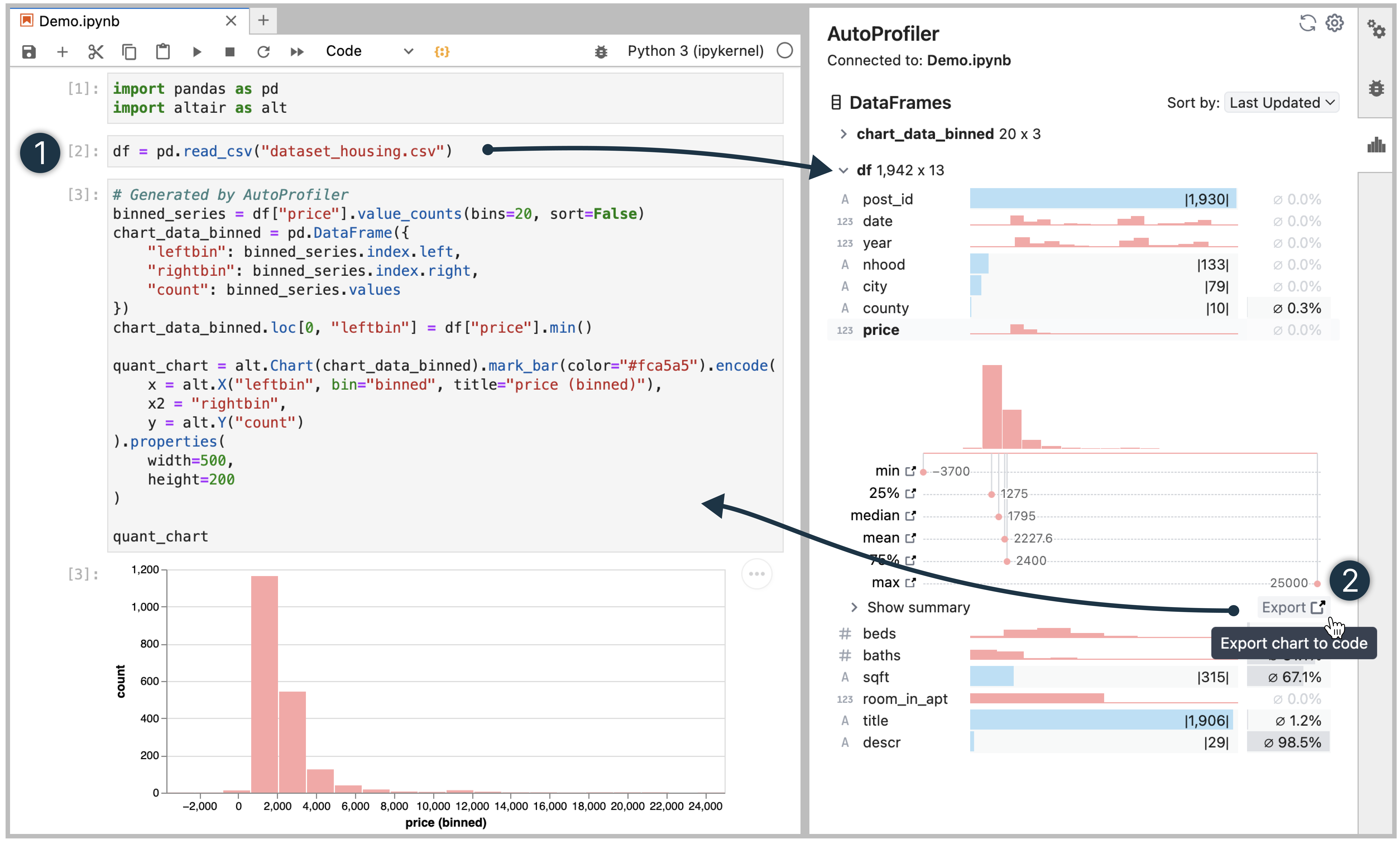
Task: Expand the room_in_apt column row
Action: 1083,699
